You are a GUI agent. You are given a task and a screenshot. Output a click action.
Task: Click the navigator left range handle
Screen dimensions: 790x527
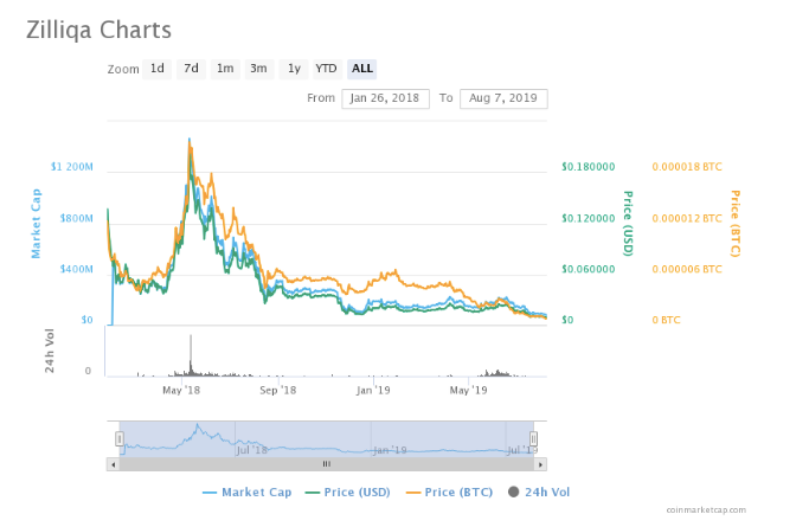point(119,439)
